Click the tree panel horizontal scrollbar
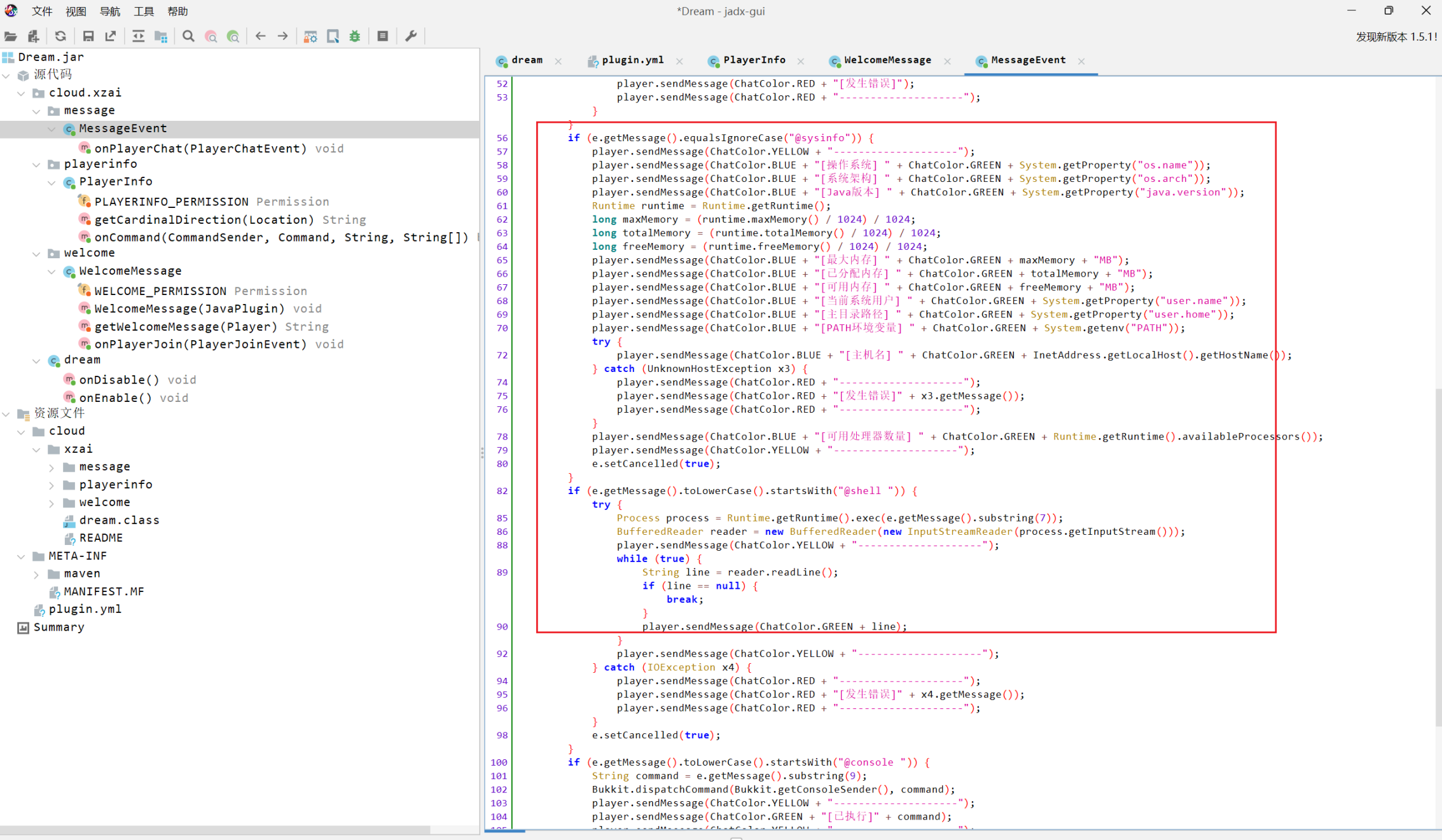This screenshot has height=840, width=1442. pos(215,829)
